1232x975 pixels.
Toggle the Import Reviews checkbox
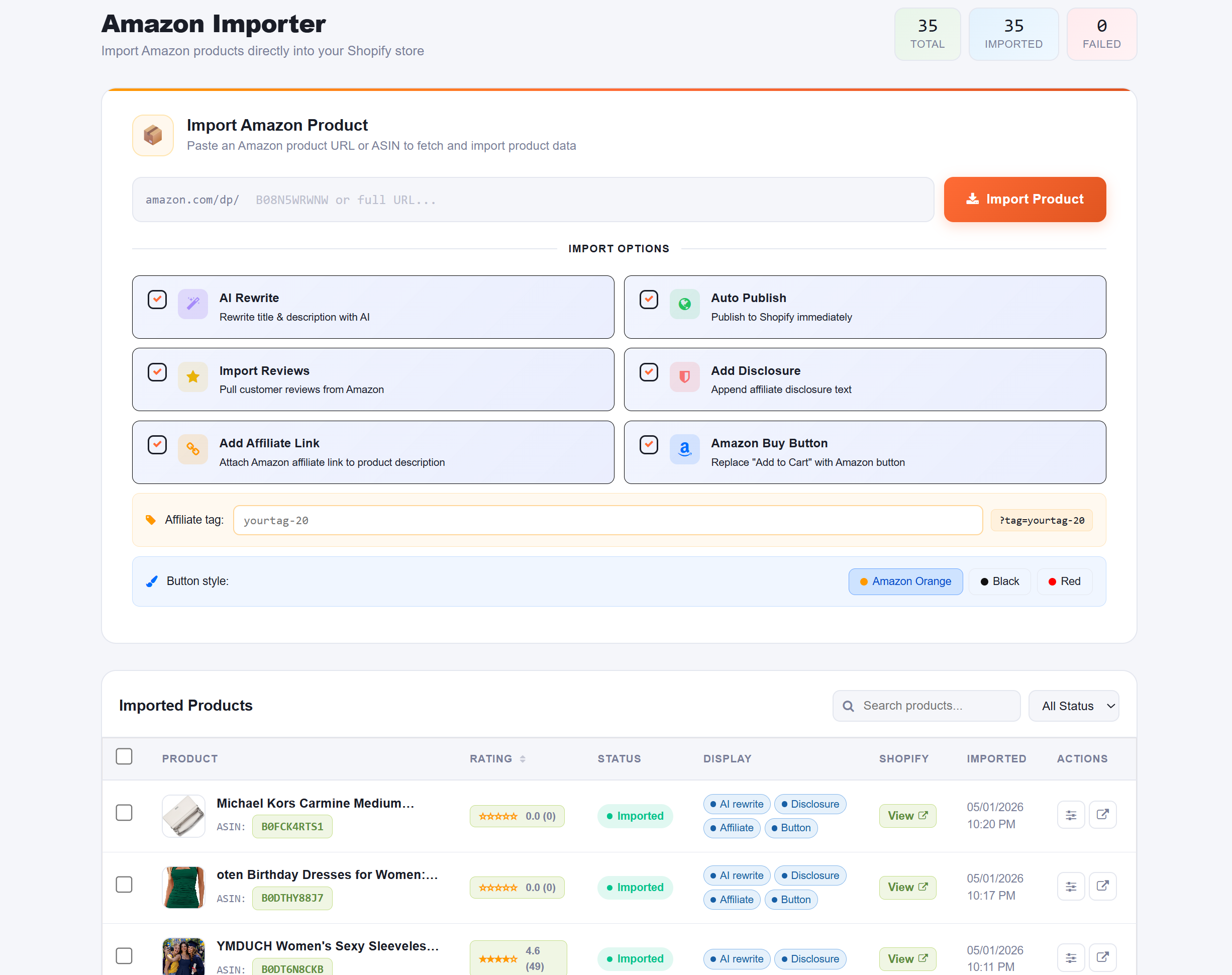tap(157, 371)
